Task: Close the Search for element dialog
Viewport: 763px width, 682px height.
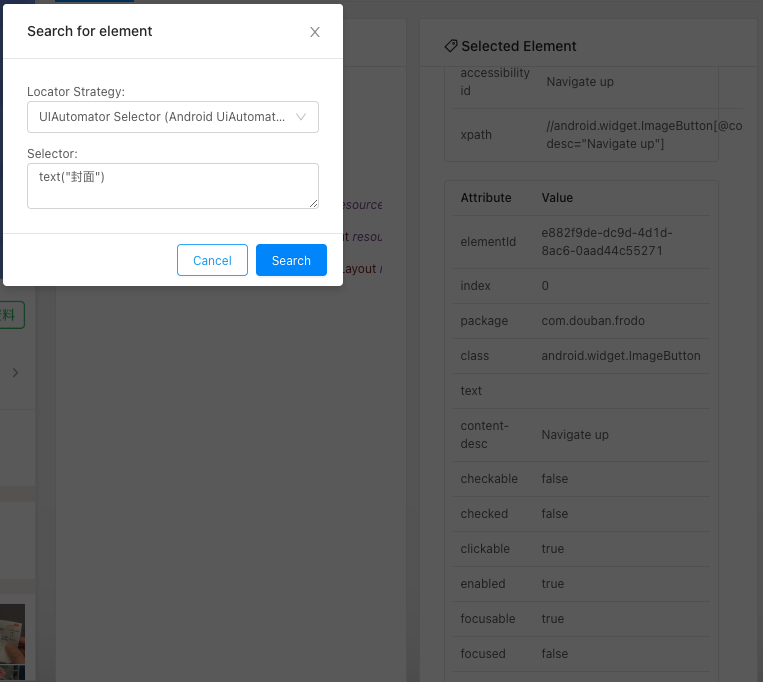Action: [x=315, y=32]
